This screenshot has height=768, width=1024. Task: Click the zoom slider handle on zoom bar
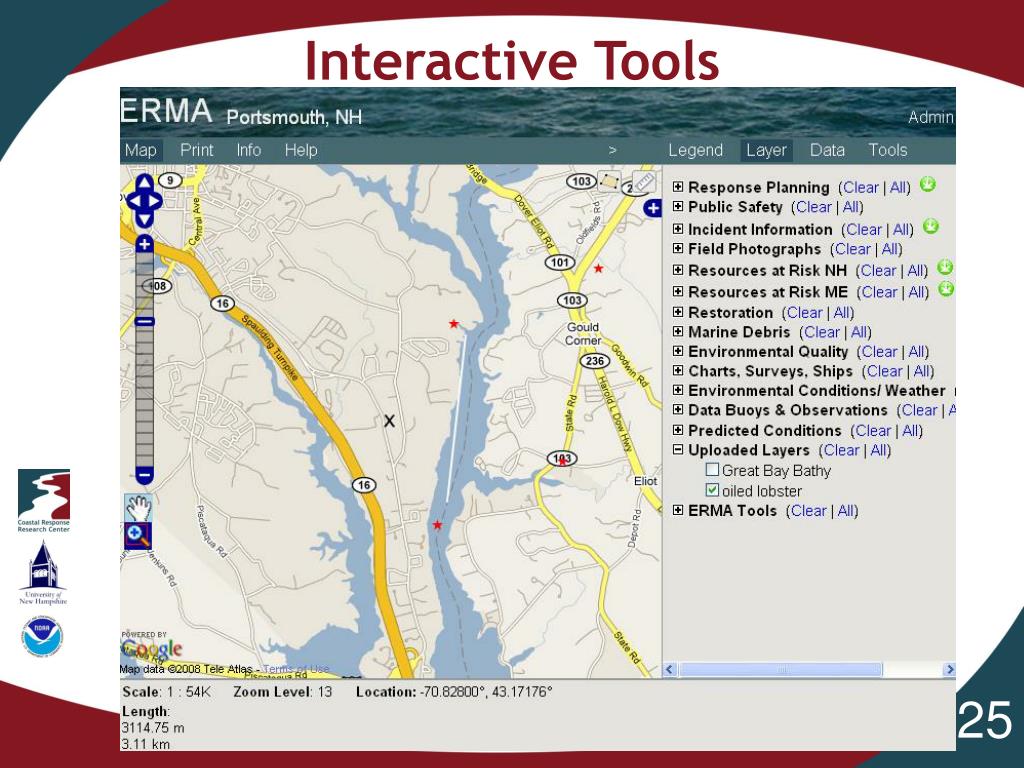click(145, 321)
